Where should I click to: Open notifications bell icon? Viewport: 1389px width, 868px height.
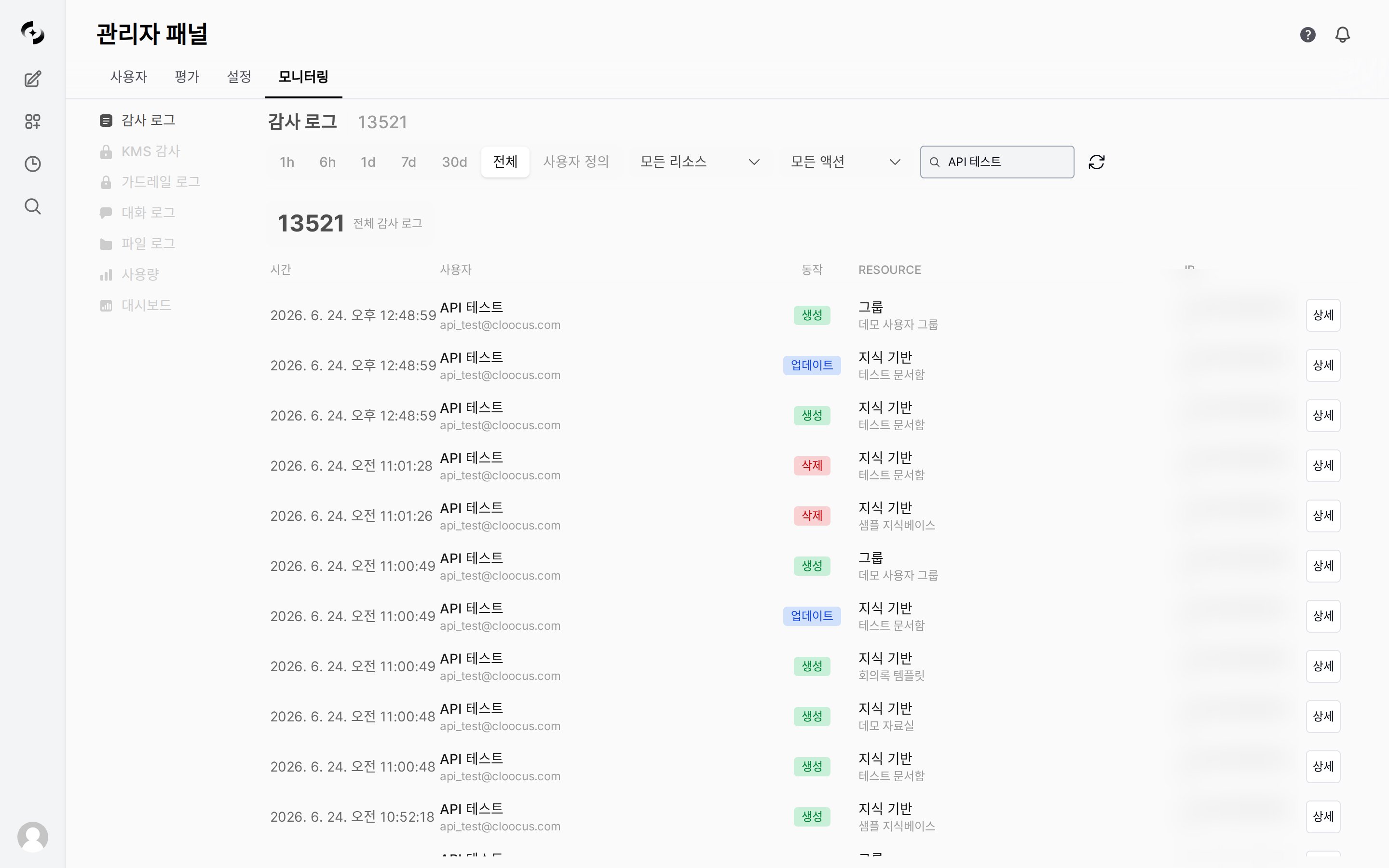[1343, 34]
